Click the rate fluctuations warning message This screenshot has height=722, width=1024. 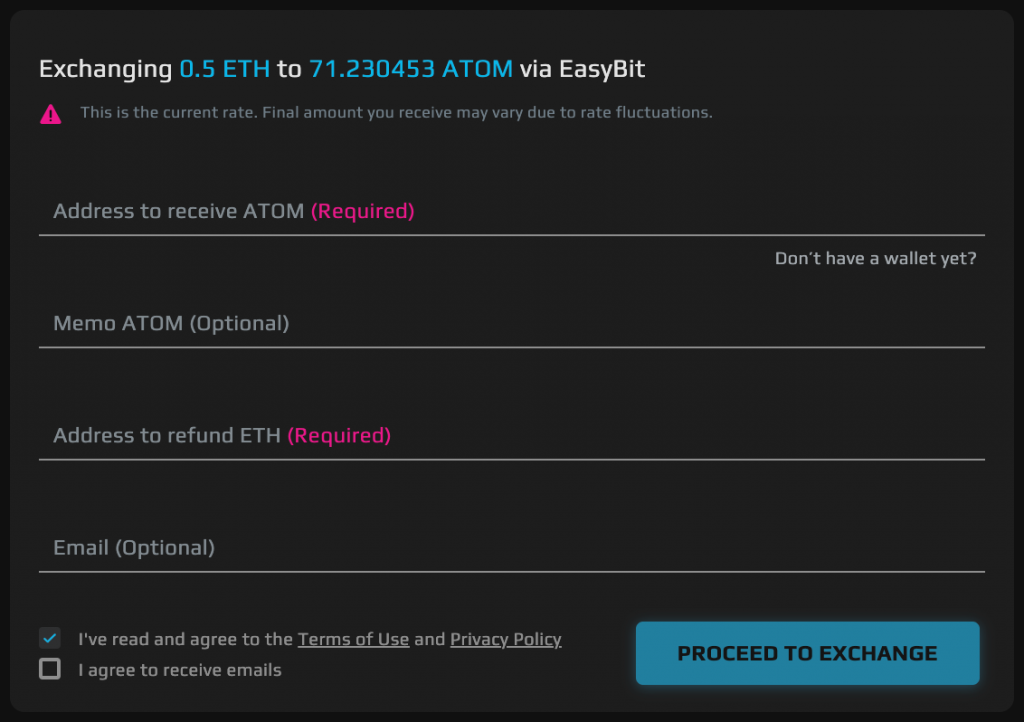coord(396,112)
